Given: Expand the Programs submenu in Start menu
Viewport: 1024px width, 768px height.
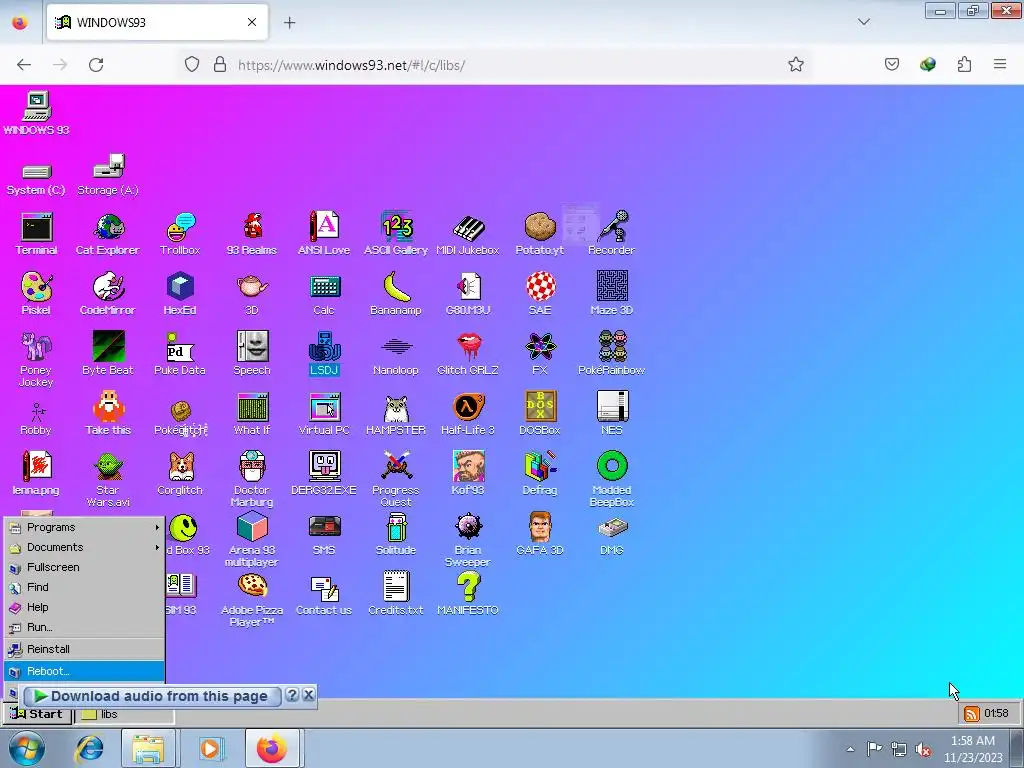Looking at the screenshot, I should 84,527.
